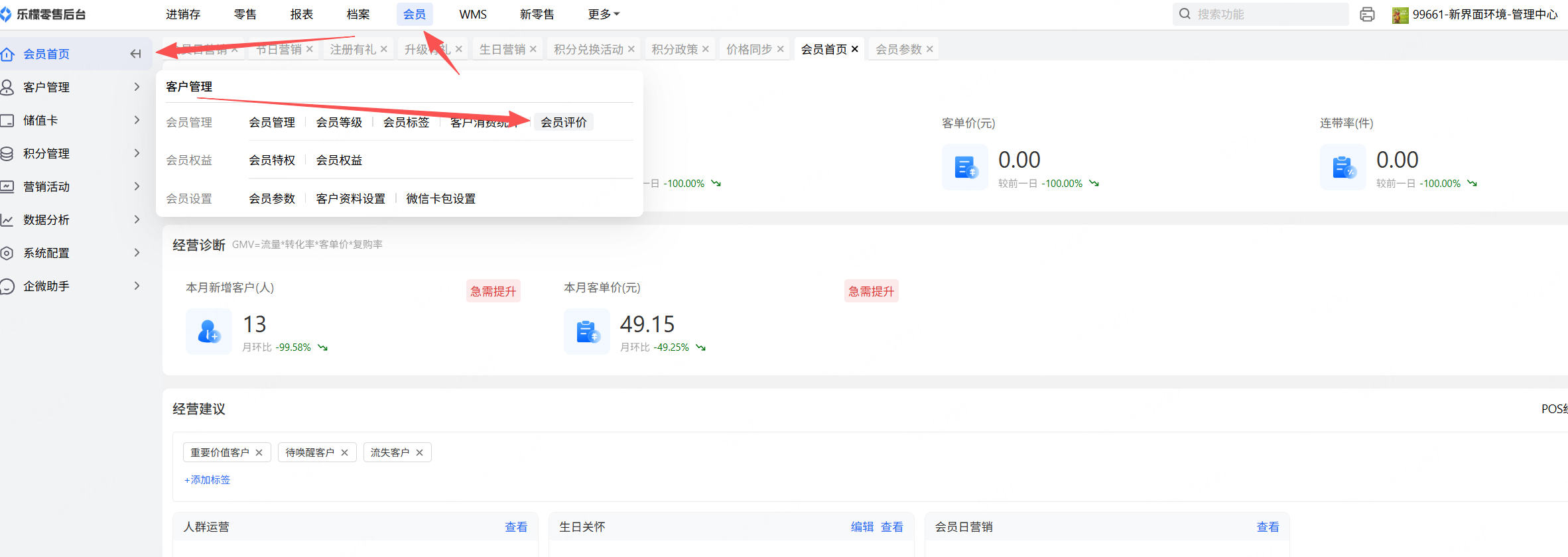
Task: Click the 客单价(元) document icon
Action: (965, 167)
